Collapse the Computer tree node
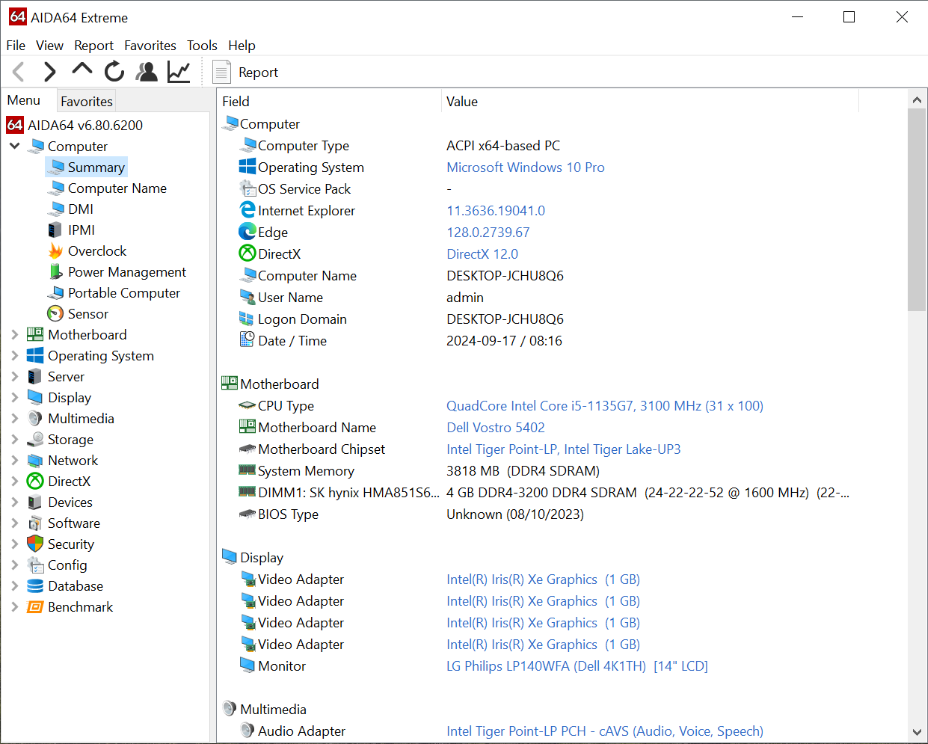This screenshot has height=744, width=928. pyautogui.click(x=15, y=146)
